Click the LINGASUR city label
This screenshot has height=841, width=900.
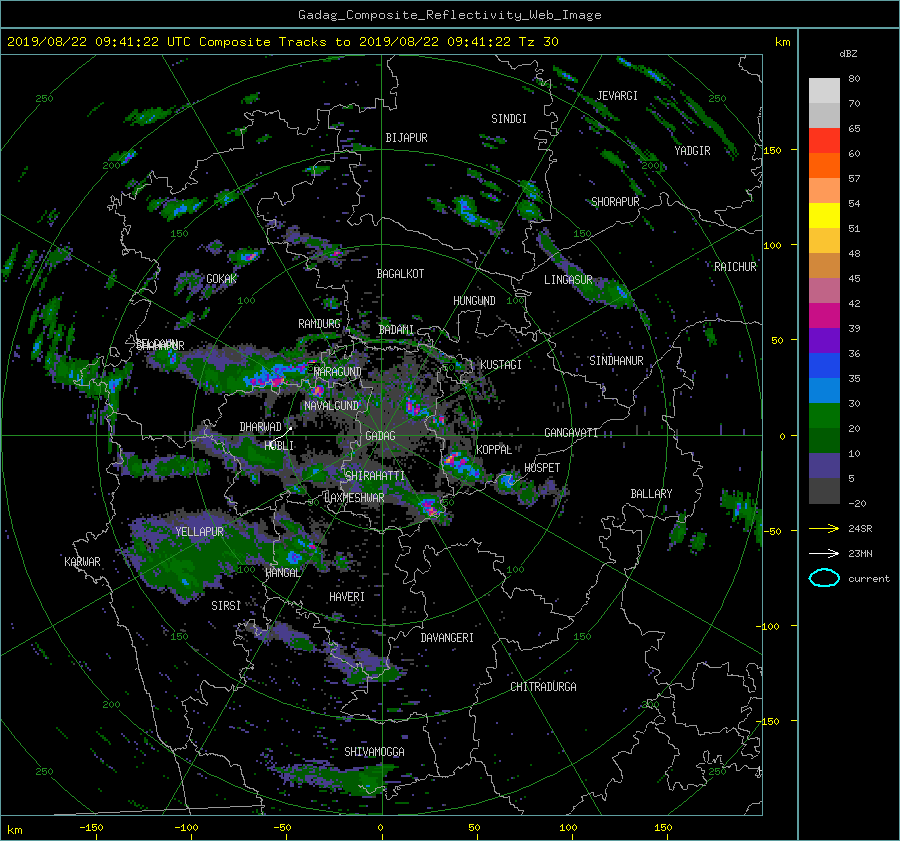[568, 280]
